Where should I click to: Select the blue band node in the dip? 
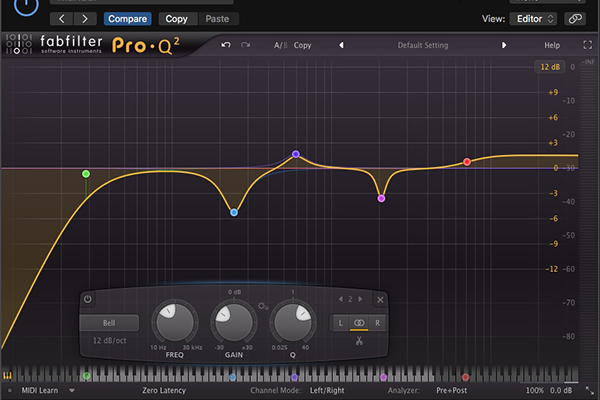(234, 212)
